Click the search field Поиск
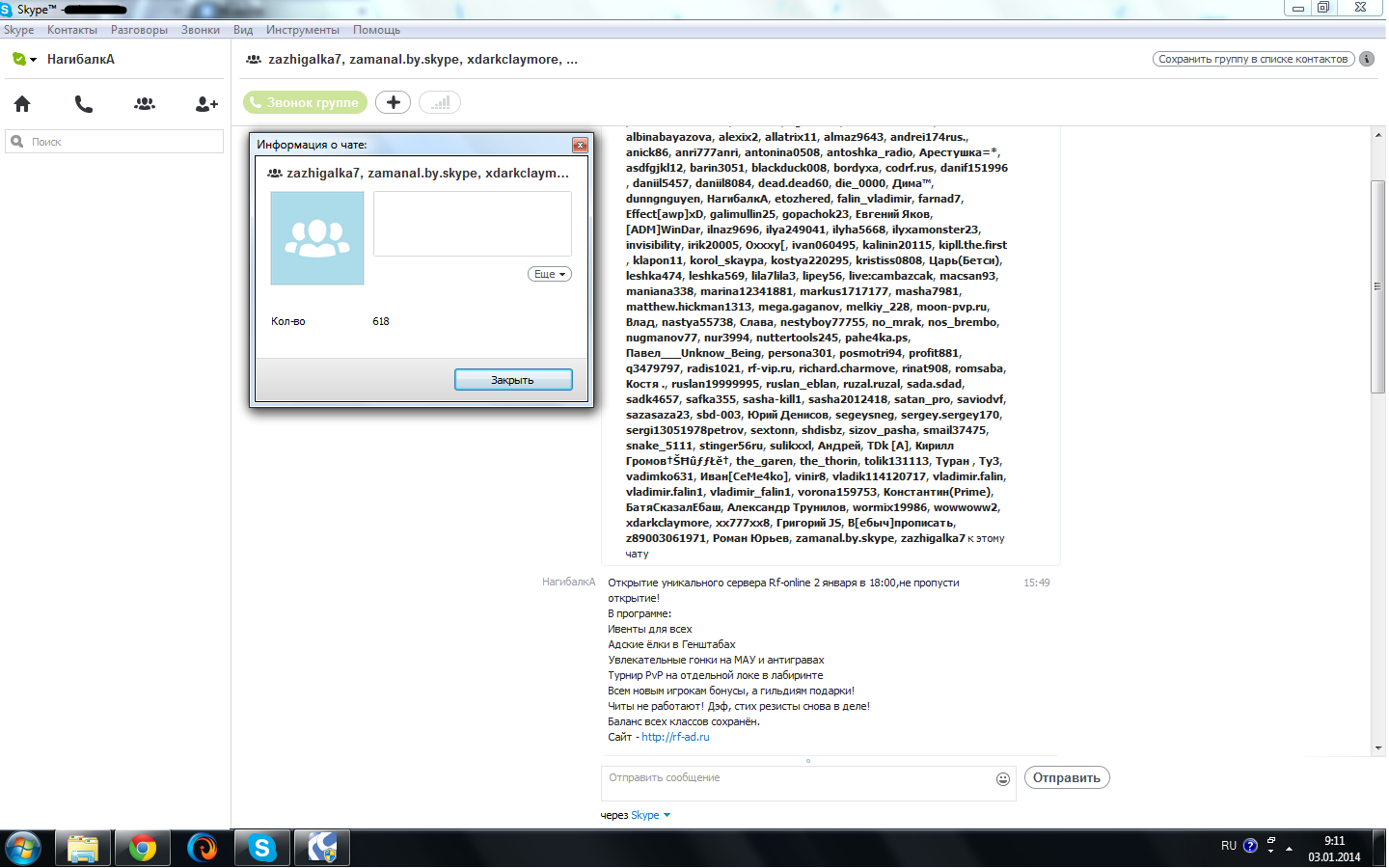1389x868 pixels. pos(115,142)
